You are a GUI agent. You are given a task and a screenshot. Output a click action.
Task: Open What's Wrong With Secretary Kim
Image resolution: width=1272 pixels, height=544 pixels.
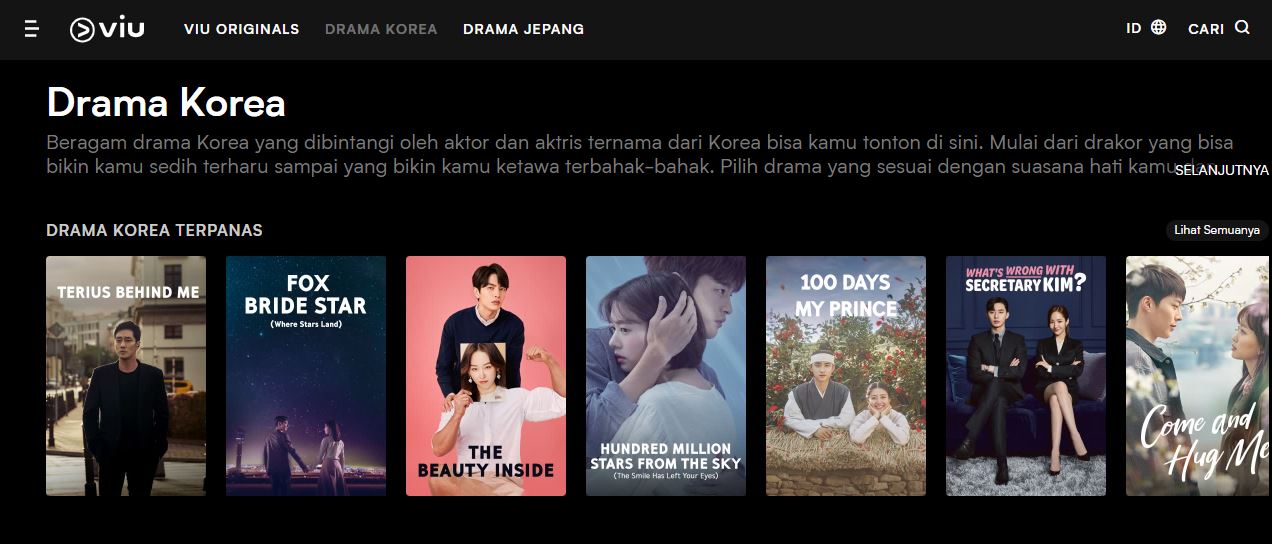pos(1026,376)
